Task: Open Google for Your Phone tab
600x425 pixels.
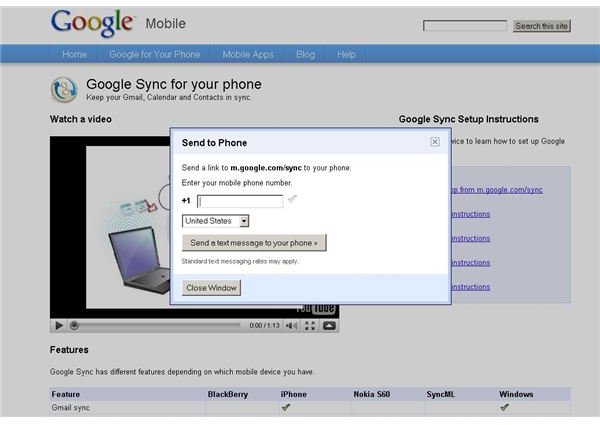Action: 155,54
